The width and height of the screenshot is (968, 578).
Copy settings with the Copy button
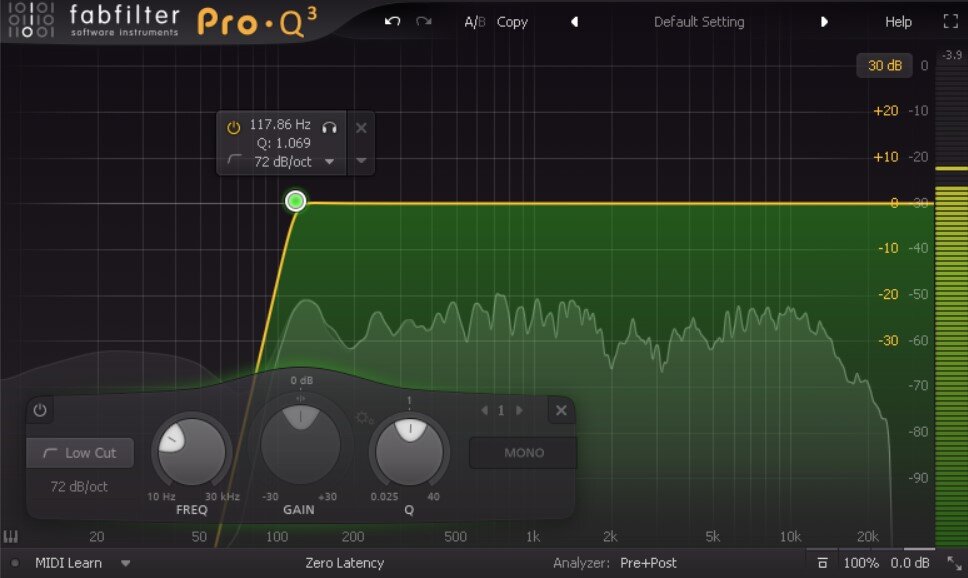point(512,22)
